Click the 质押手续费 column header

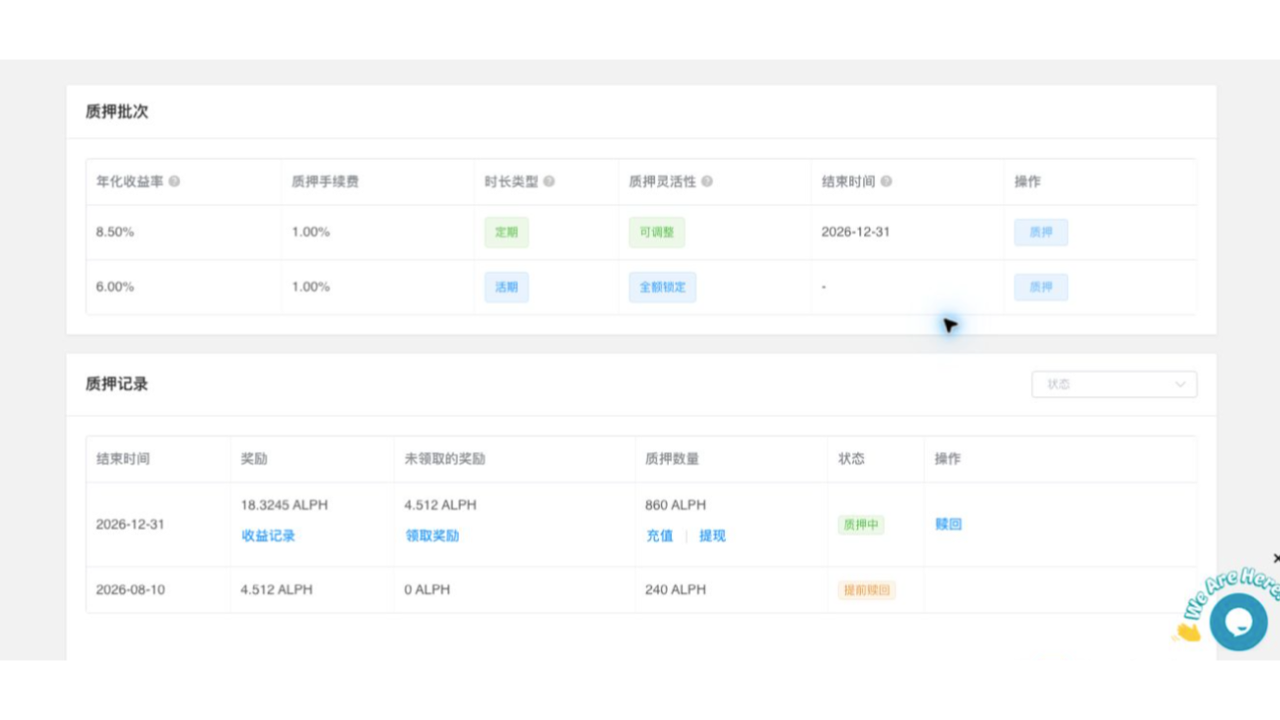click(325, 182)
